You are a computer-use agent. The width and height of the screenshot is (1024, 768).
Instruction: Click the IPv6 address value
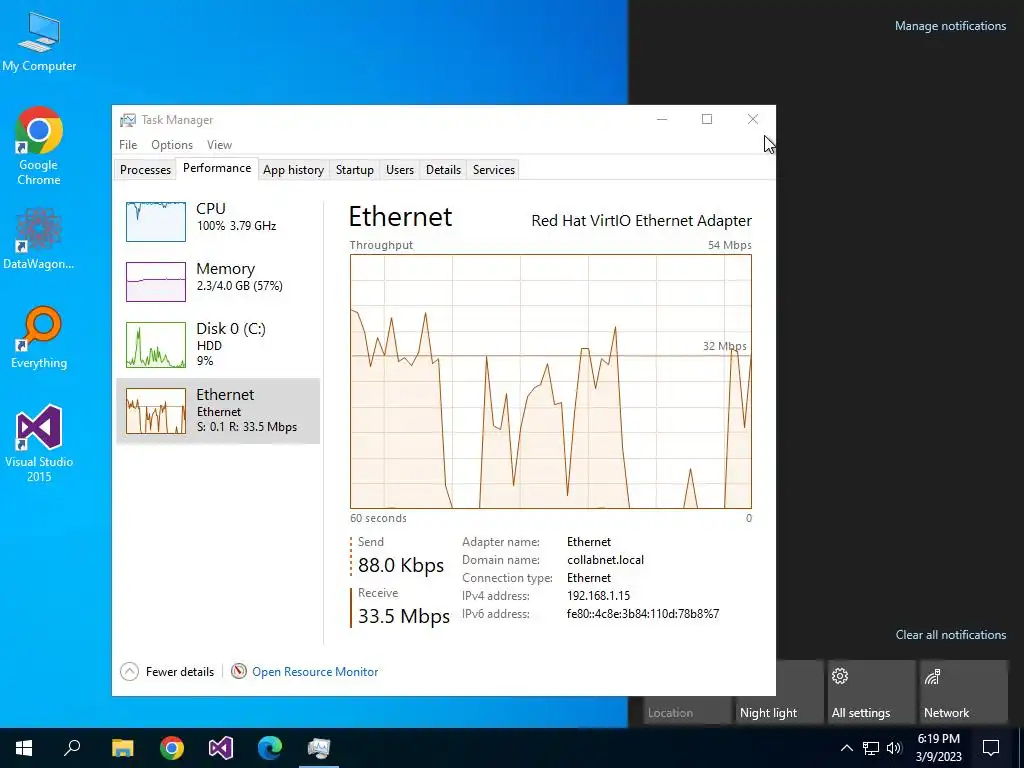(643, 614)
